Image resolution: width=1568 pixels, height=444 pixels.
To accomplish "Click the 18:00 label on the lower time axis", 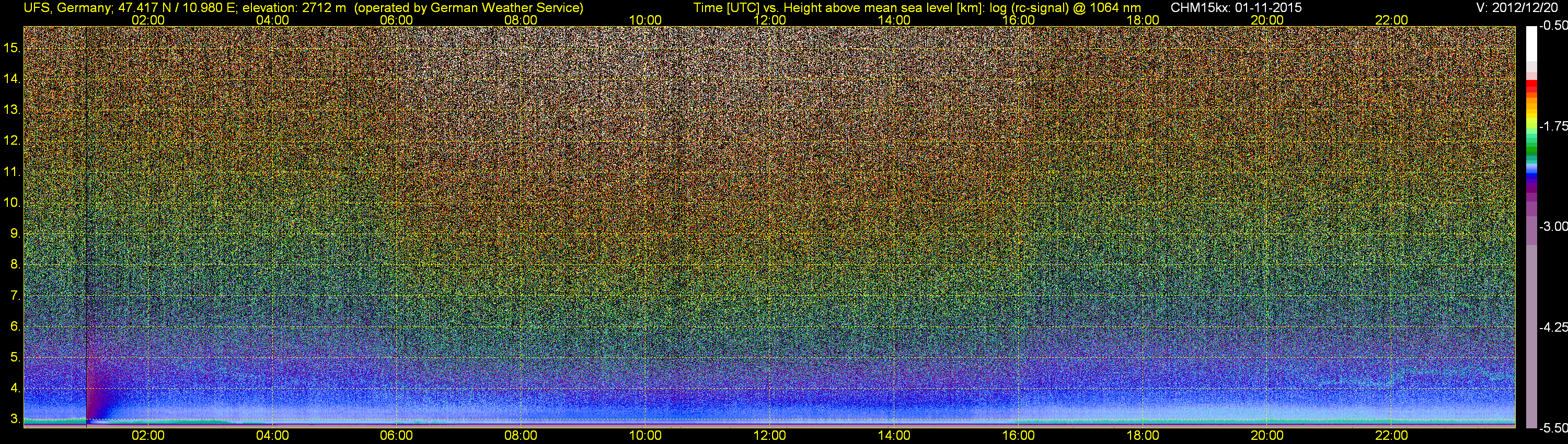I will 1143,436.
